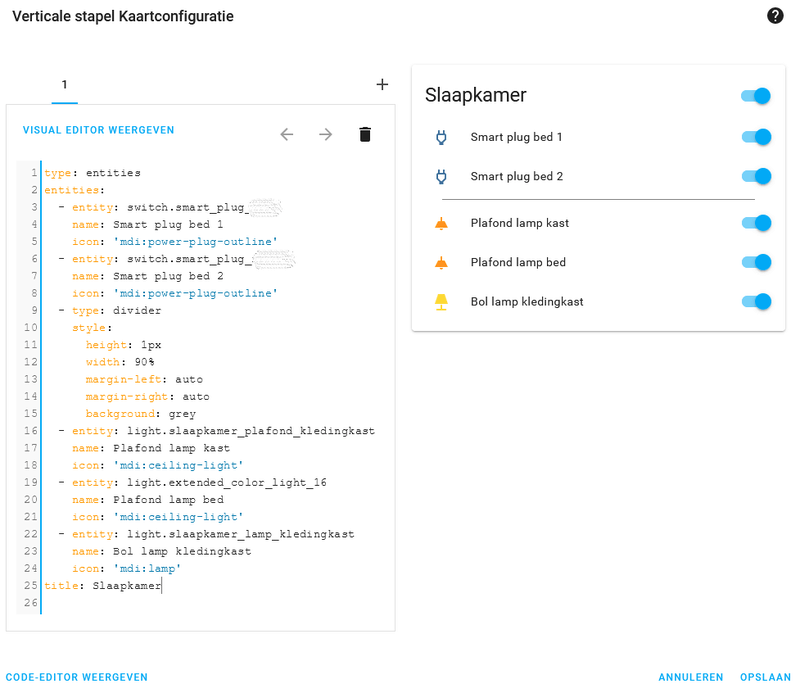Move card right with forward arrow
This screenshot has width=800, height=693.
[325, 134]
